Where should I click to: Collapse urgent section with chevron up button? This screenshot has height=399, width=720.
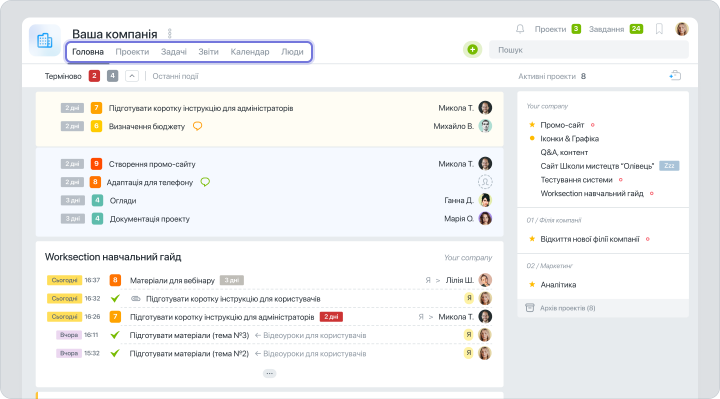click(132, 76)
